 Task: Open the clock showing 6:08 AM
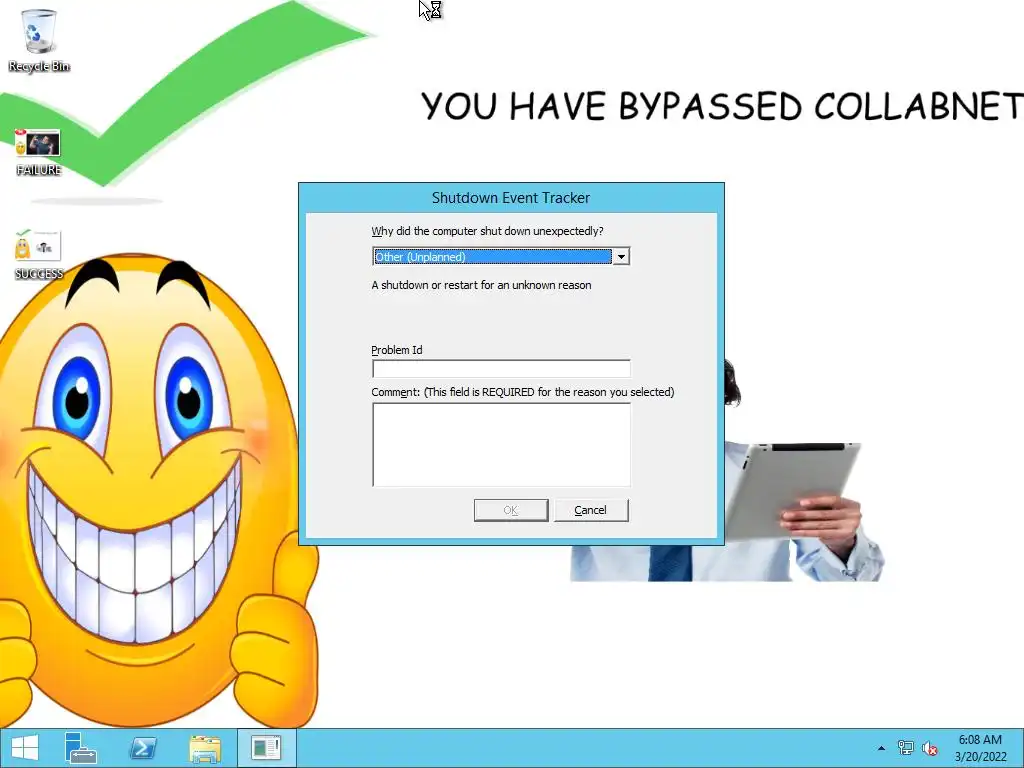click(980, 740)
